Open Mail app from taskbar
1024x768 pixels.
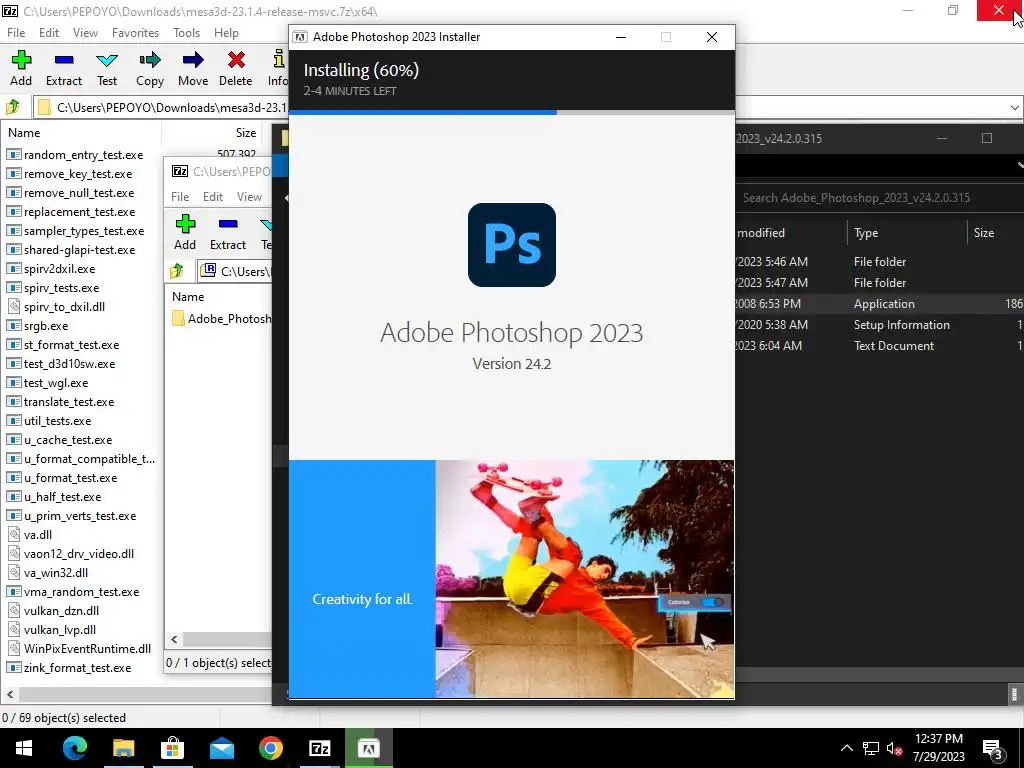(x=221, y=748)
